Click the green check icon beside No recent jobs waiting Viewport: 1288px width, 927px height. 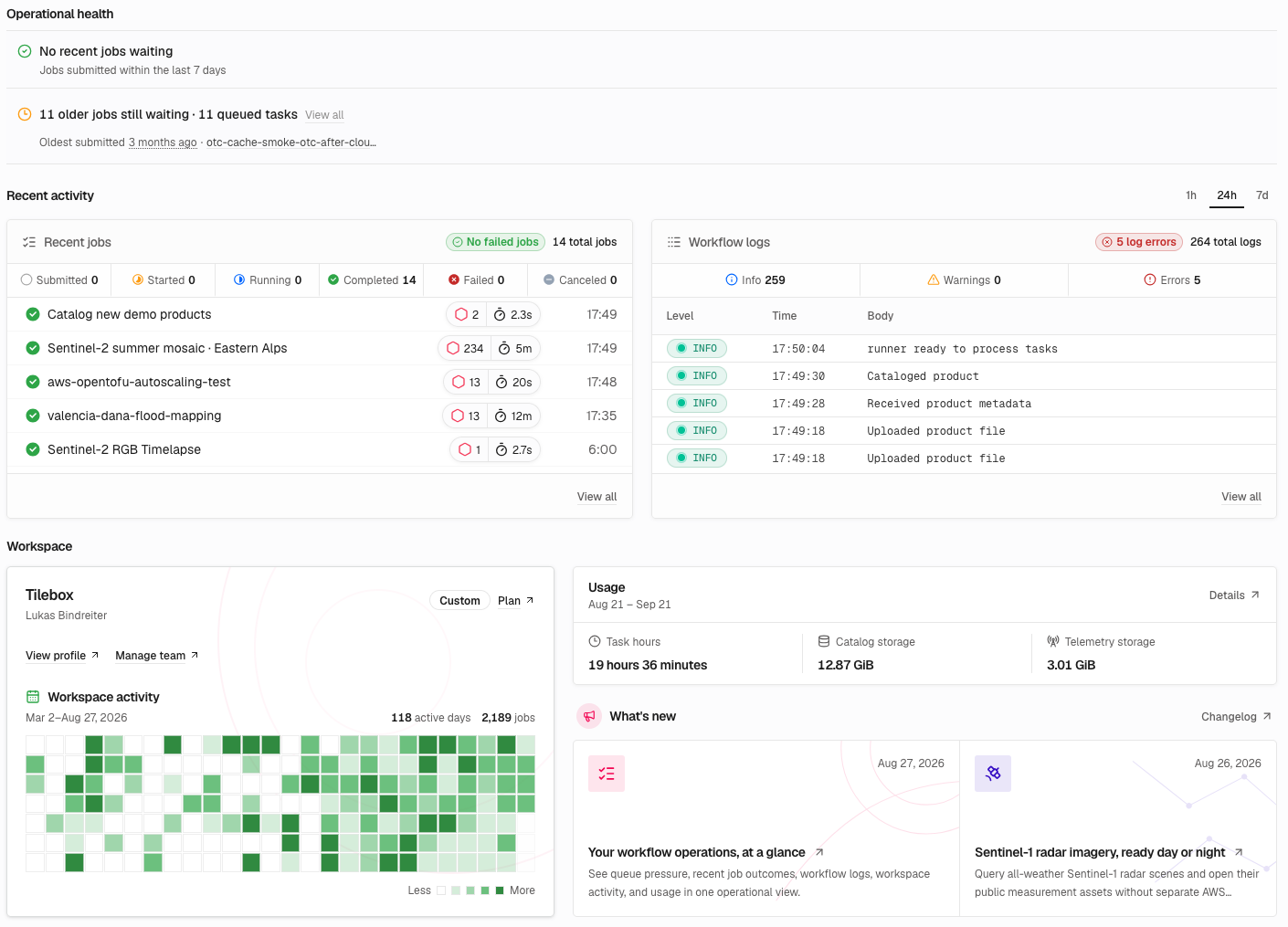(x=25, y=51)
